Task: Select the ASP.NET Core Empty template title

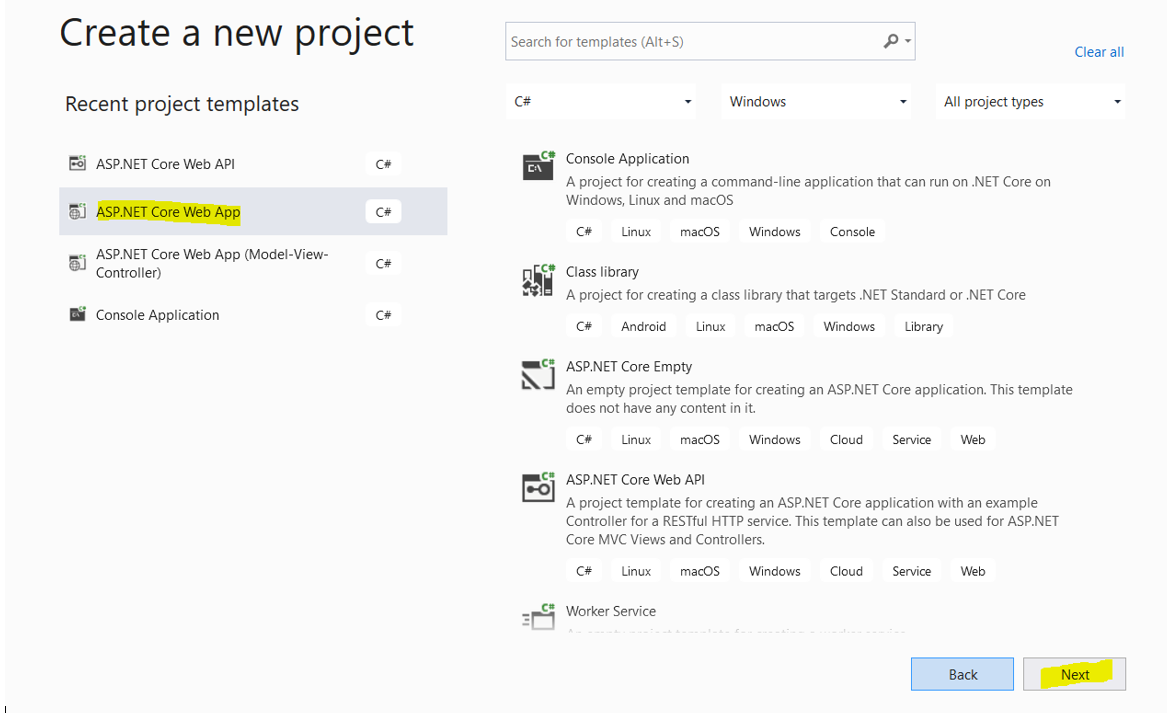Action: (629, 366)
